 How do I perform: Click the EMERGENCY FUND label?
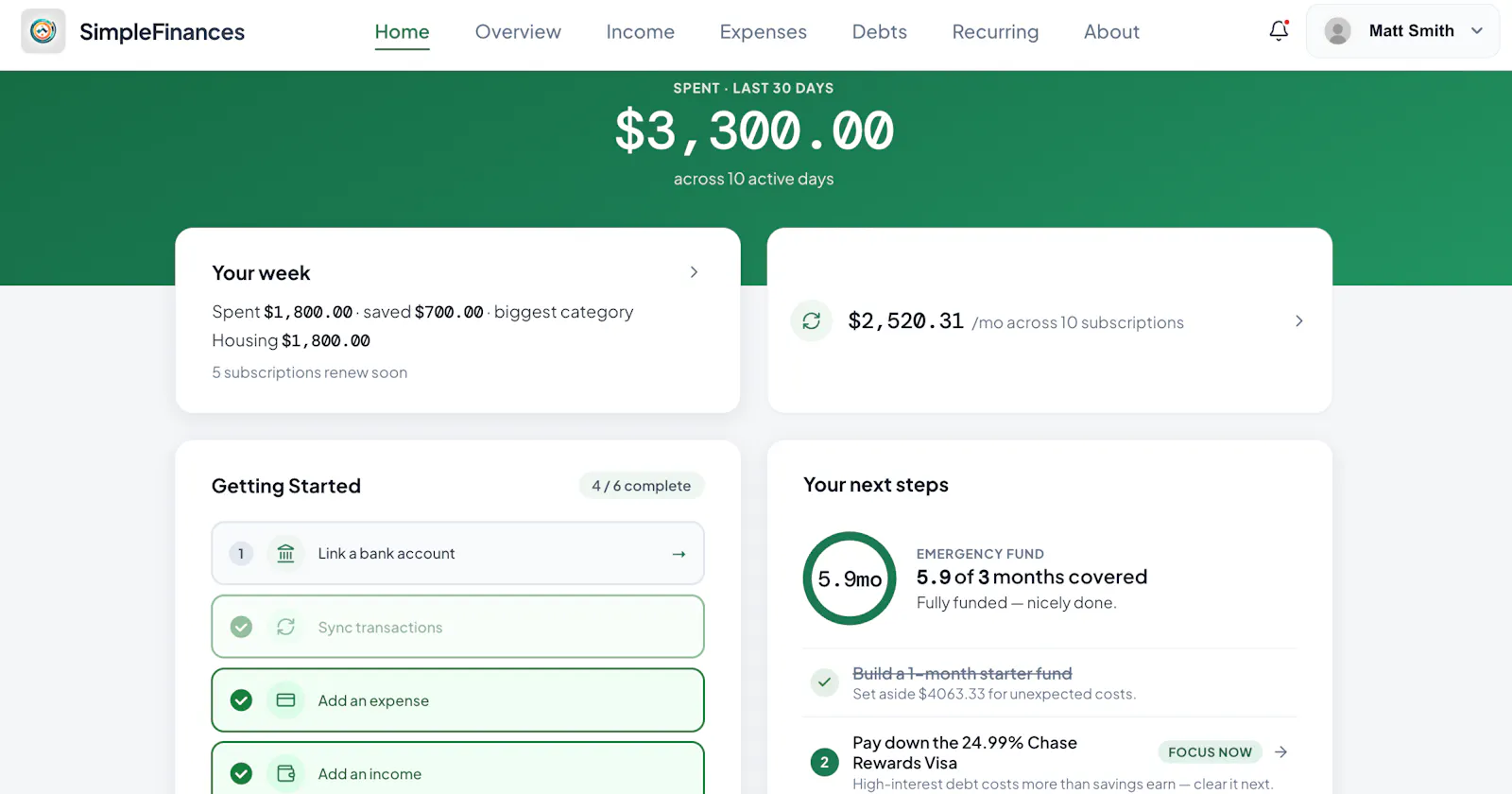980,554
